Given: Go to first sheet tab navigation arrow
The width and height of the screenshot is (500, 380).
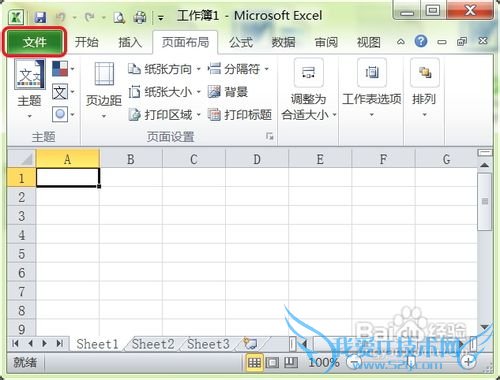Looking at the screenshot, I should click(15, 343).
